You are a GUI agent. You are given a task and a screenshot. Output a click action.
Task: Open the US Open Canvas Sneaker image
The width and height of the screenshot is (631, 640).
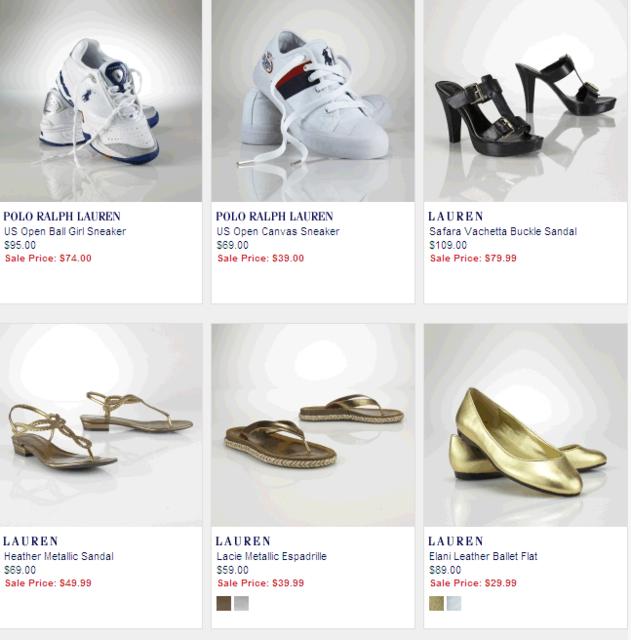pyautogui.click(x=313, y=101)
